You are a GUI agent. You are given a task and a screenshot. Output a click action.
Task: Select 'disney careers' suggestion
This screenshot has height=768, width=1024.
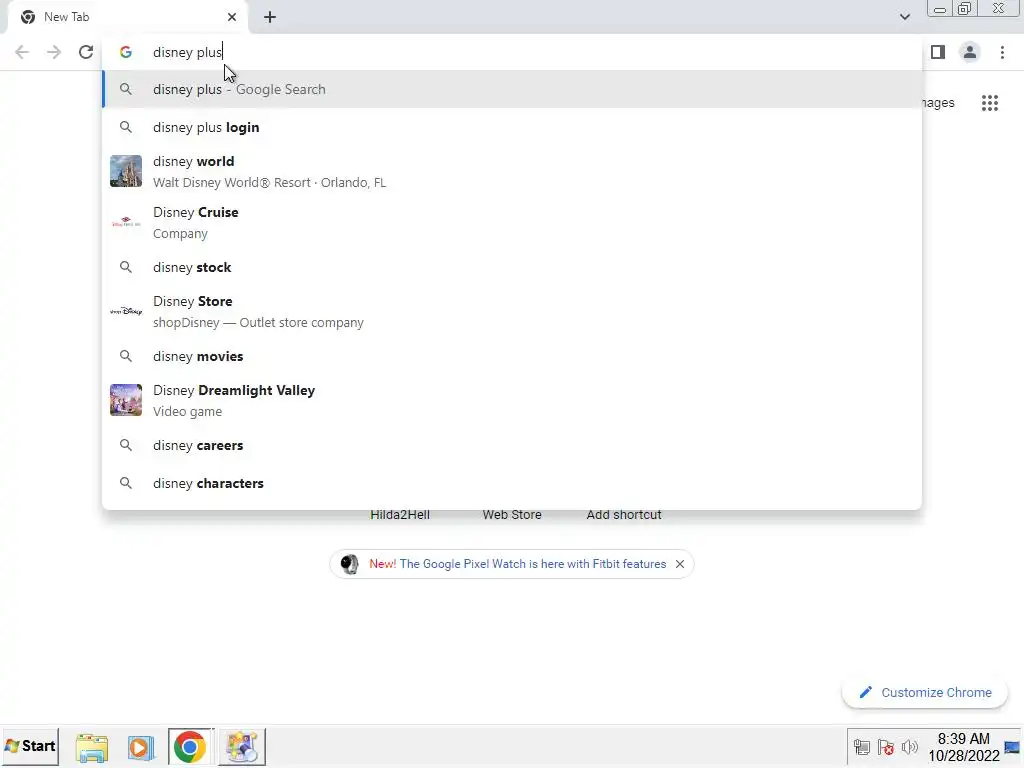pos(512,445)
